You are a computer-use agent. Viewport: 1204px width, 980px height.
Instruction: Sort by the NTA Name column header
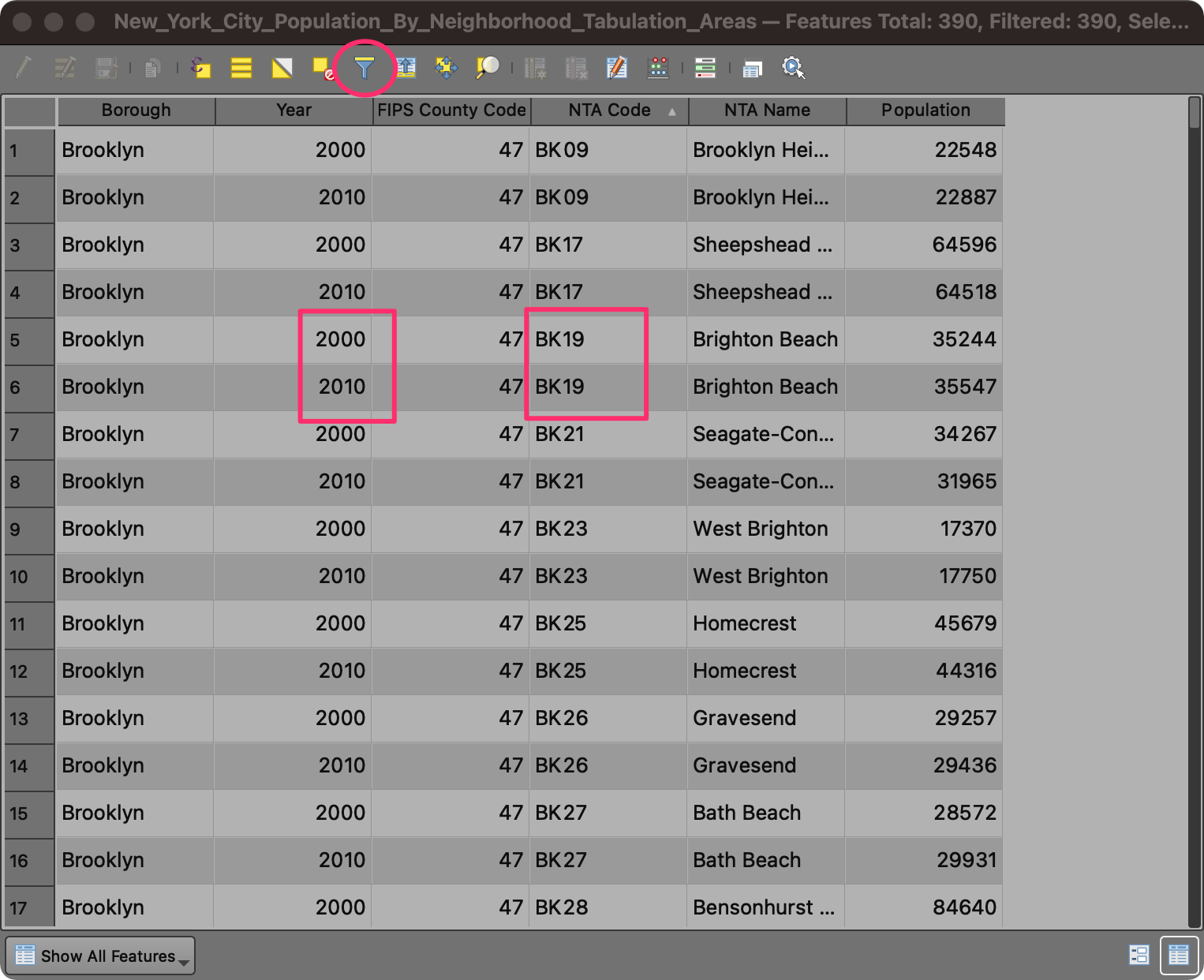(x=767, y=110)
